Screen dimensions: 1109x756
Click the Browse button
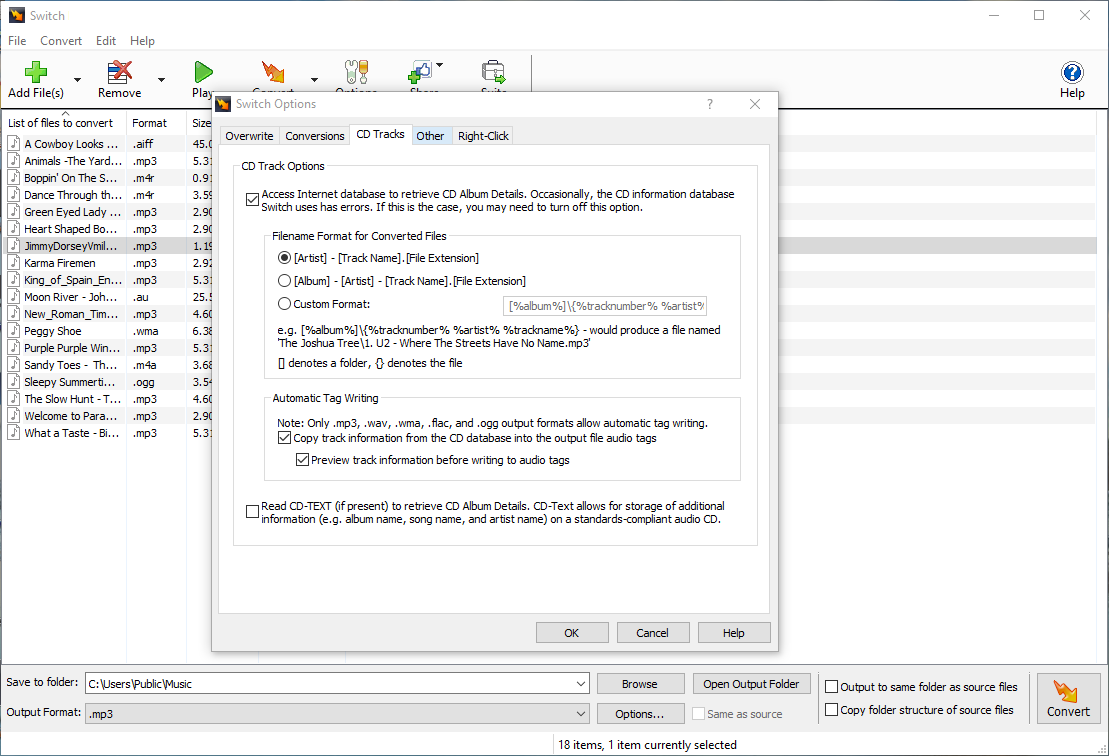tap(640, 683)
